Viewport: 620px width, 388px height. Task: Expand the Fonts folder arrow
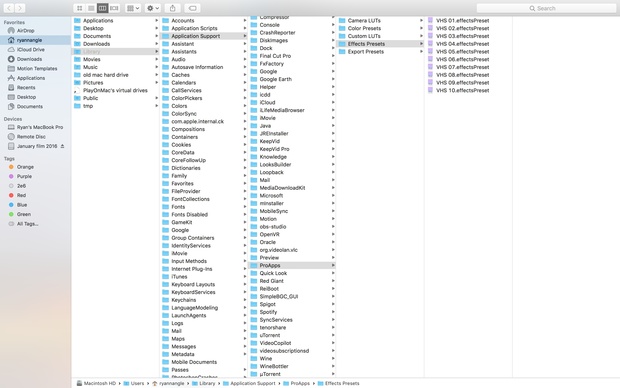click(245, 207)
